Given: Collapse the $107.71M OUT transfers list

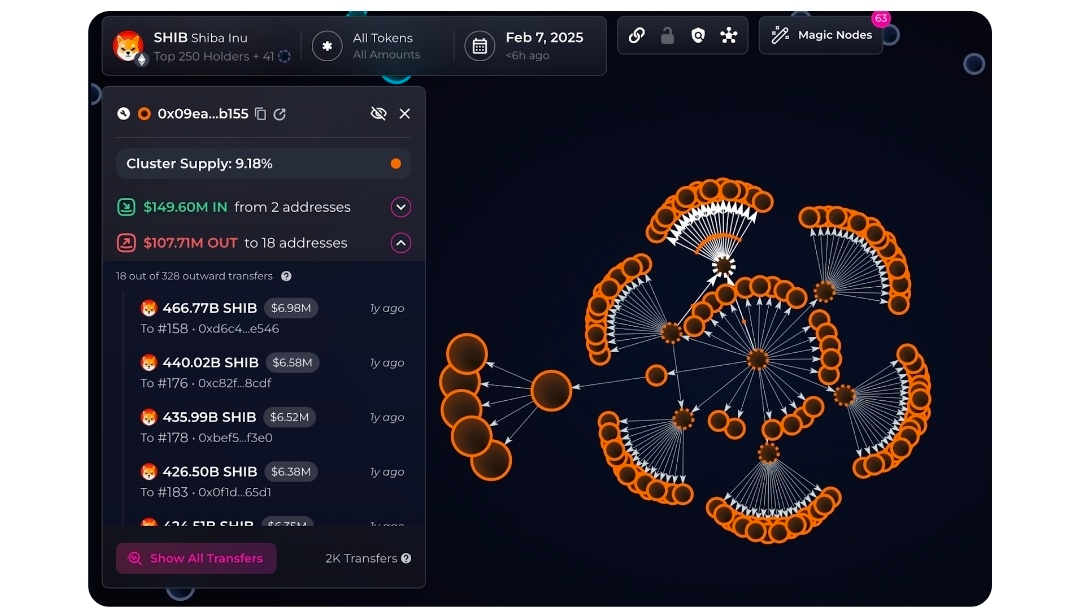Looking at the screenshot, I should tap(401, 243).
